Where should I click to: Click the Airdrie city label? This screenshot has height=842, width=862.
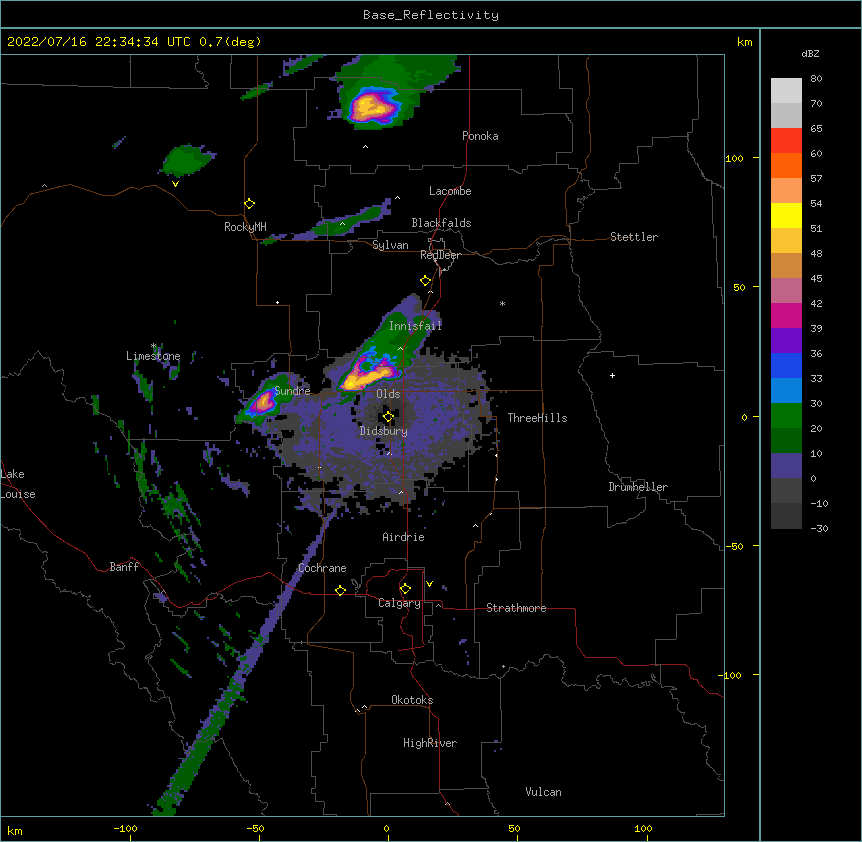coord(403,537)
